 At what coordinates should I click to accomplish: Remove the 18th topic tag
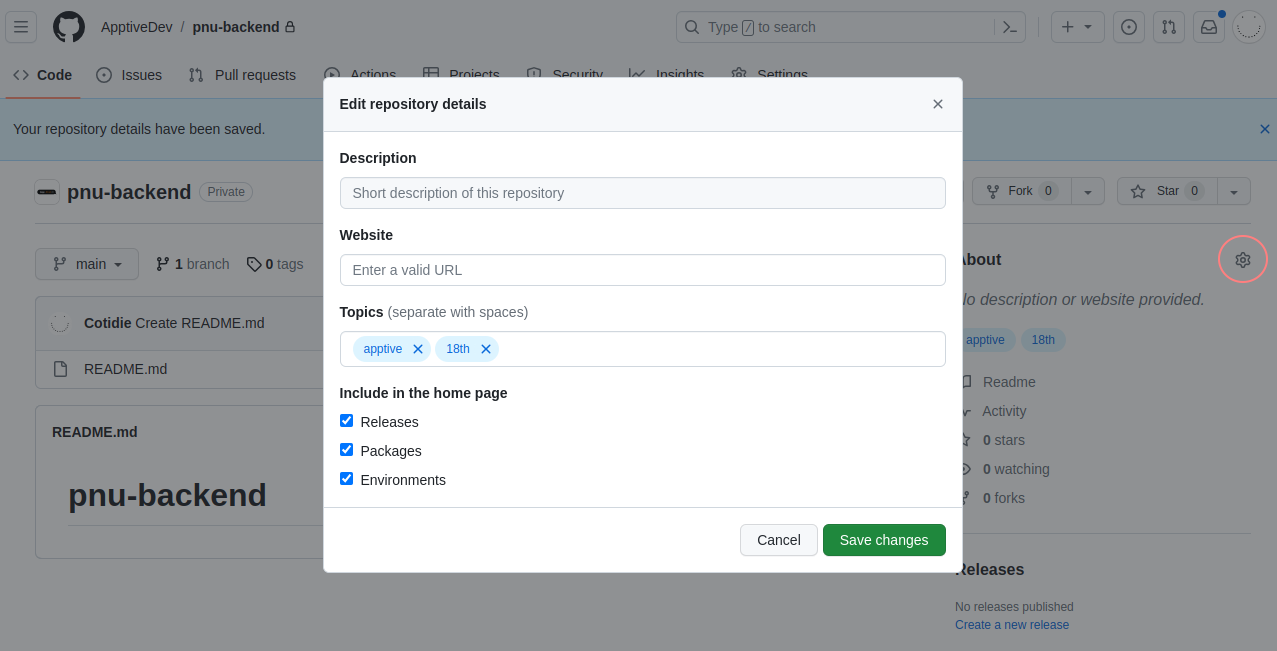pyautogui.click(x=486, y=349)
